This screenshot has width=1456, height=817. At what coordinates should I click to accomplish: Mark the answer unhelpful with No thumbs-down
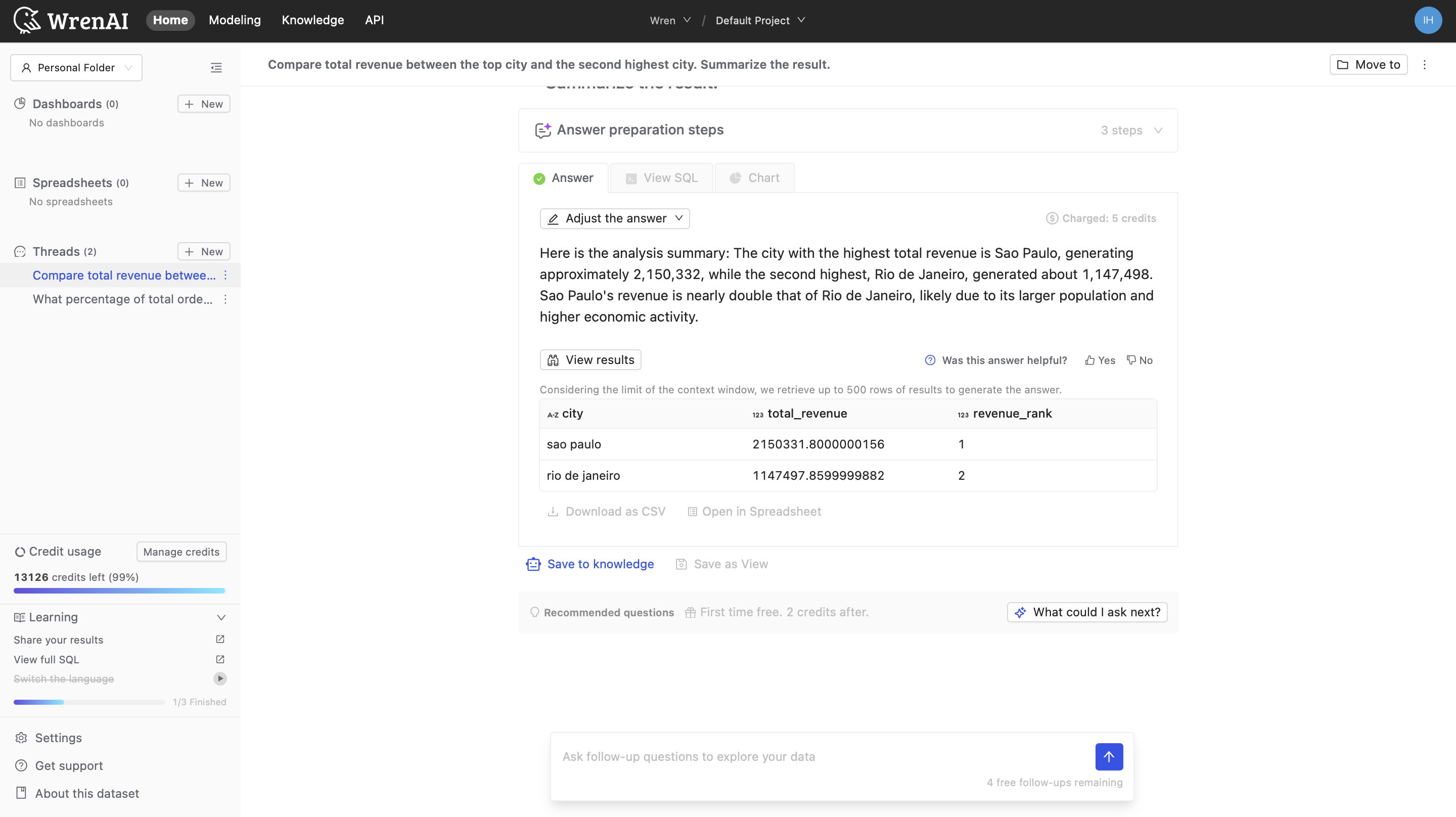(x=1140, y=360)
